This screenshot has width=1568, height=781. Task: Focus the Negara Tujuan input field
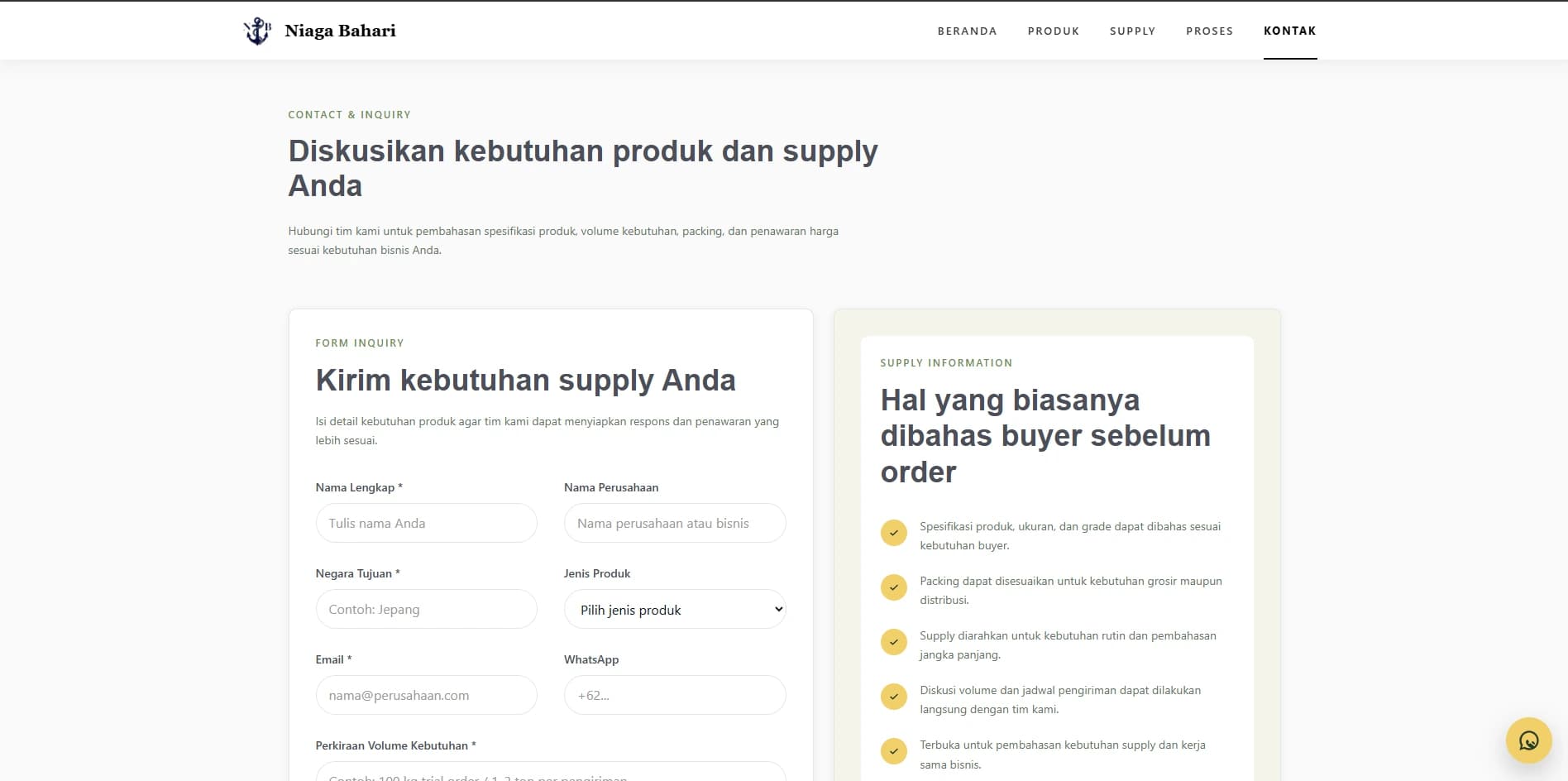click(426, 609)
